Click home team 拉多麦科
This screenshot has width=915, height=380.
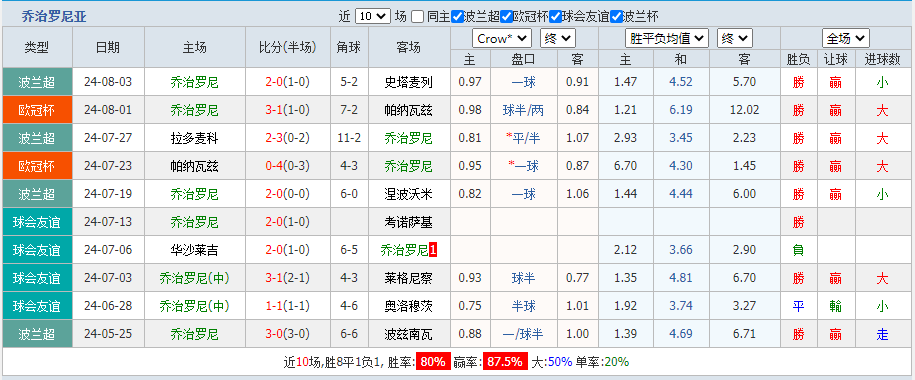(x=194, y=138)
